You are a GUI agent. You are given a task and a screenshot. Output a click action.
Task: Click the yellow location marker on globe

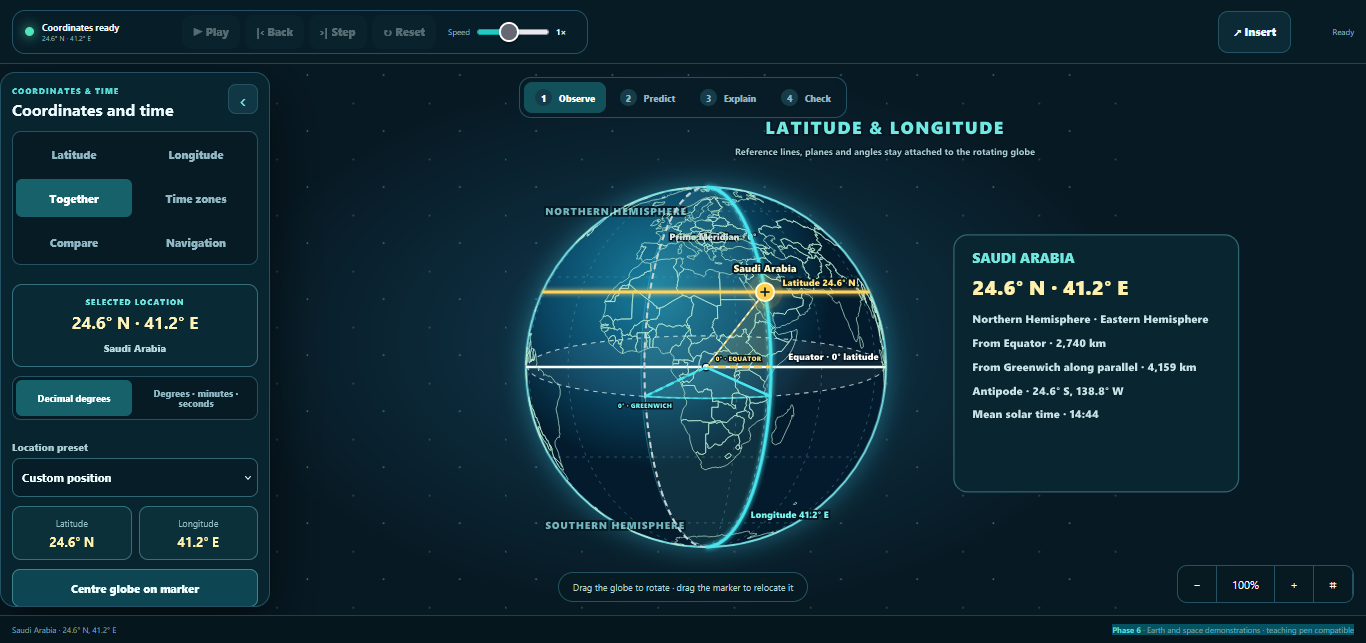(765, 292)
